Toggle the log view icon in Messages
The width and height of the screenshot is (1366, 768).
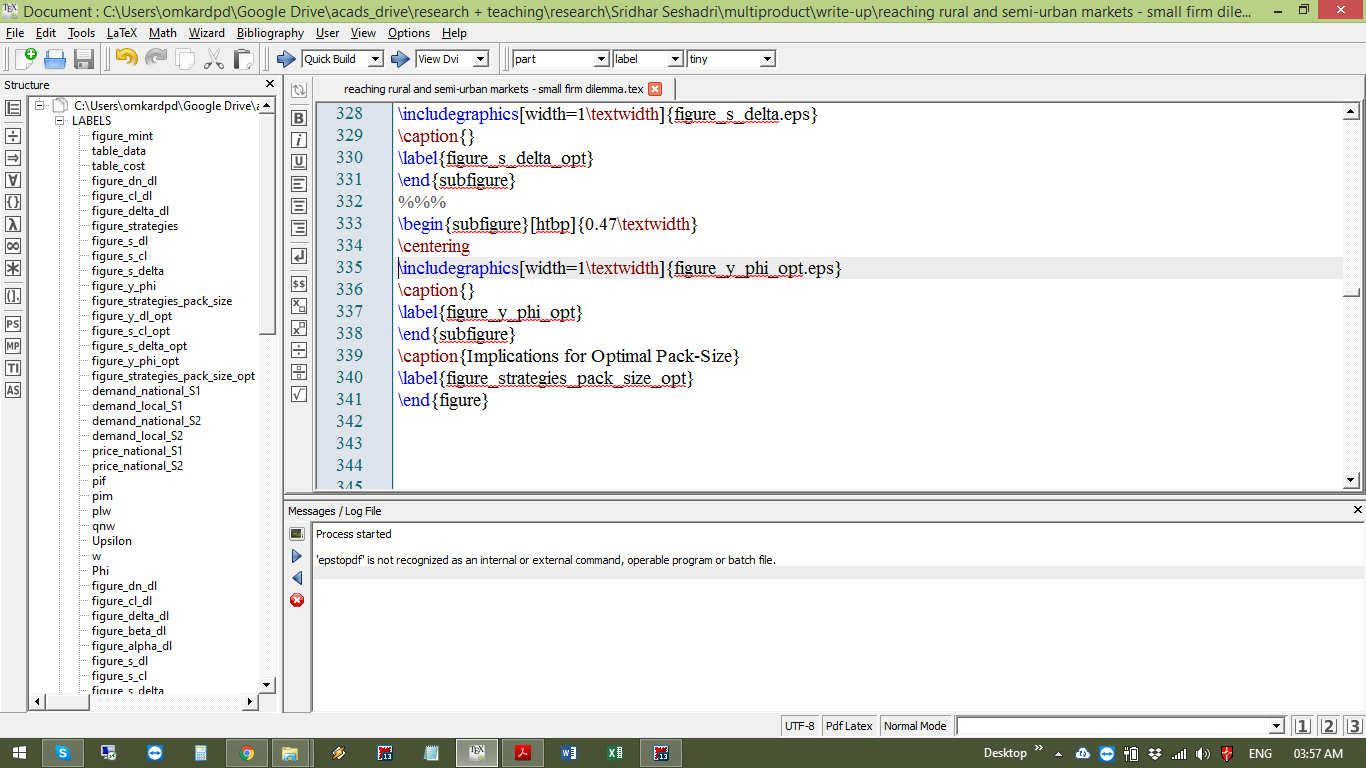point(297,534)
